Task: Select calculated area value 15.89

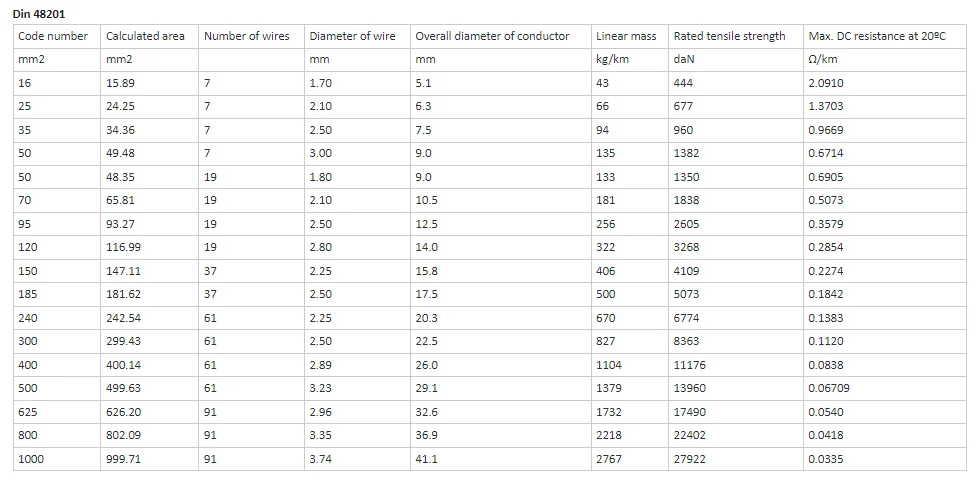Action: (x=120, y=82)
